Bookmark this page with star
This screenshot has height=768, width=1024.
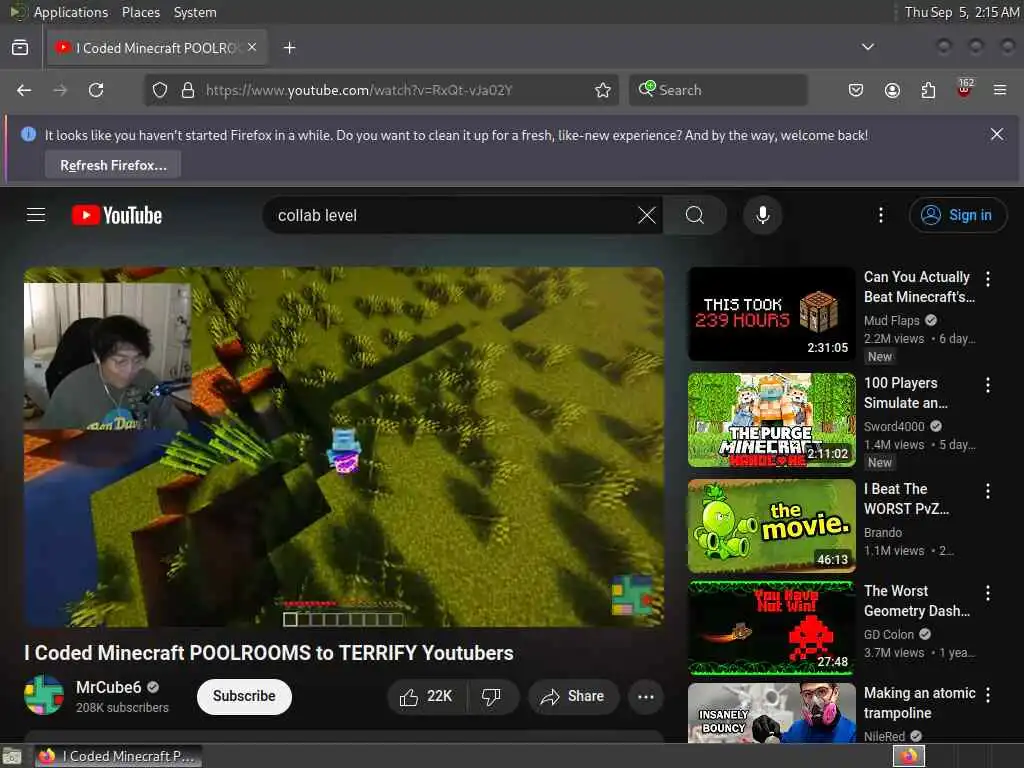[x=603, y=90]
